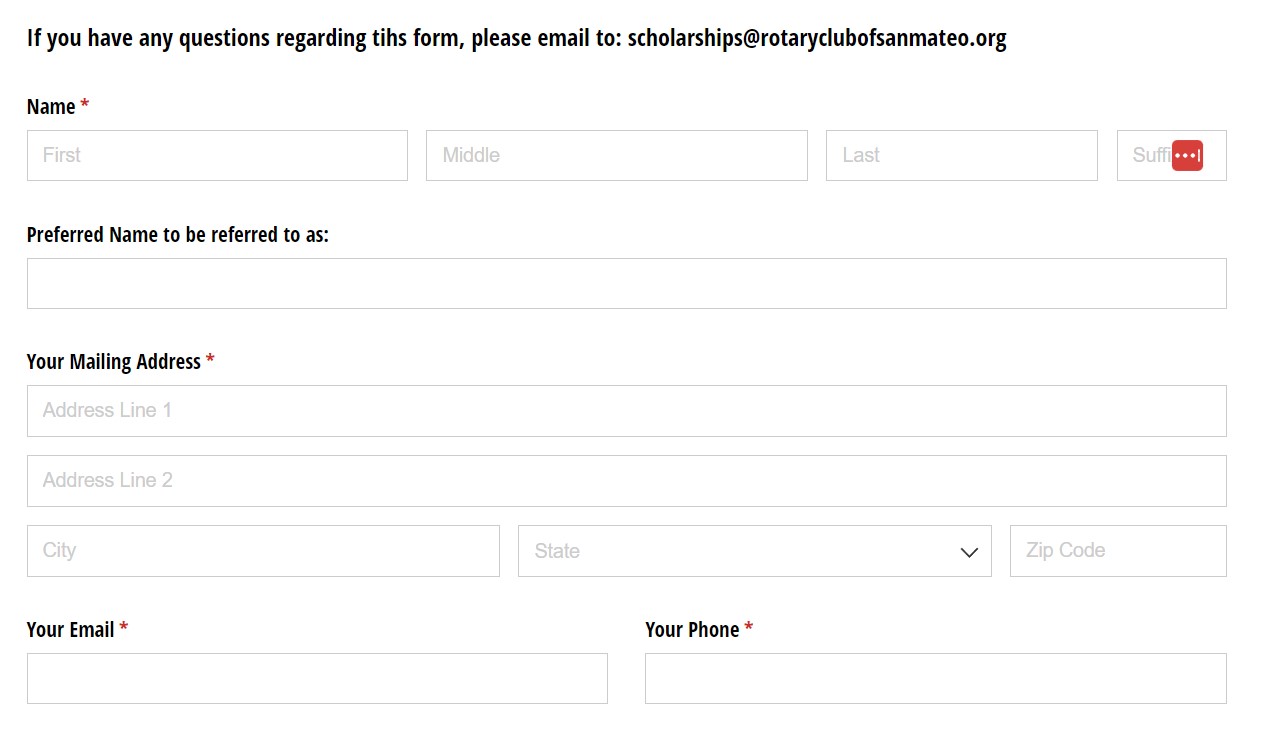Viewport: 1279px width, 742px height.
Task: Click the First name input field
Action: pos(217,156)
